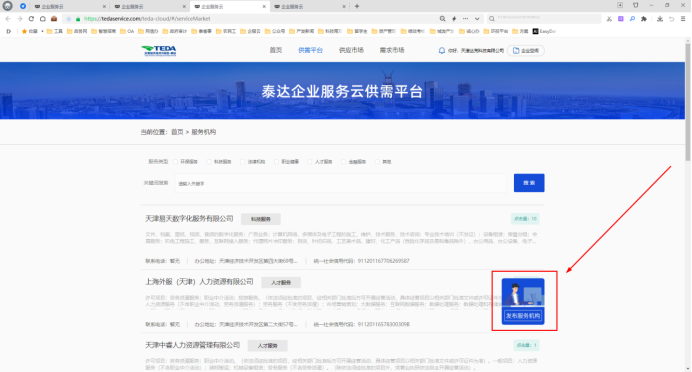Click the scissors screenshot tool icon
The width and height of the screenshot is (692, 372).
(x=609, y=19)
